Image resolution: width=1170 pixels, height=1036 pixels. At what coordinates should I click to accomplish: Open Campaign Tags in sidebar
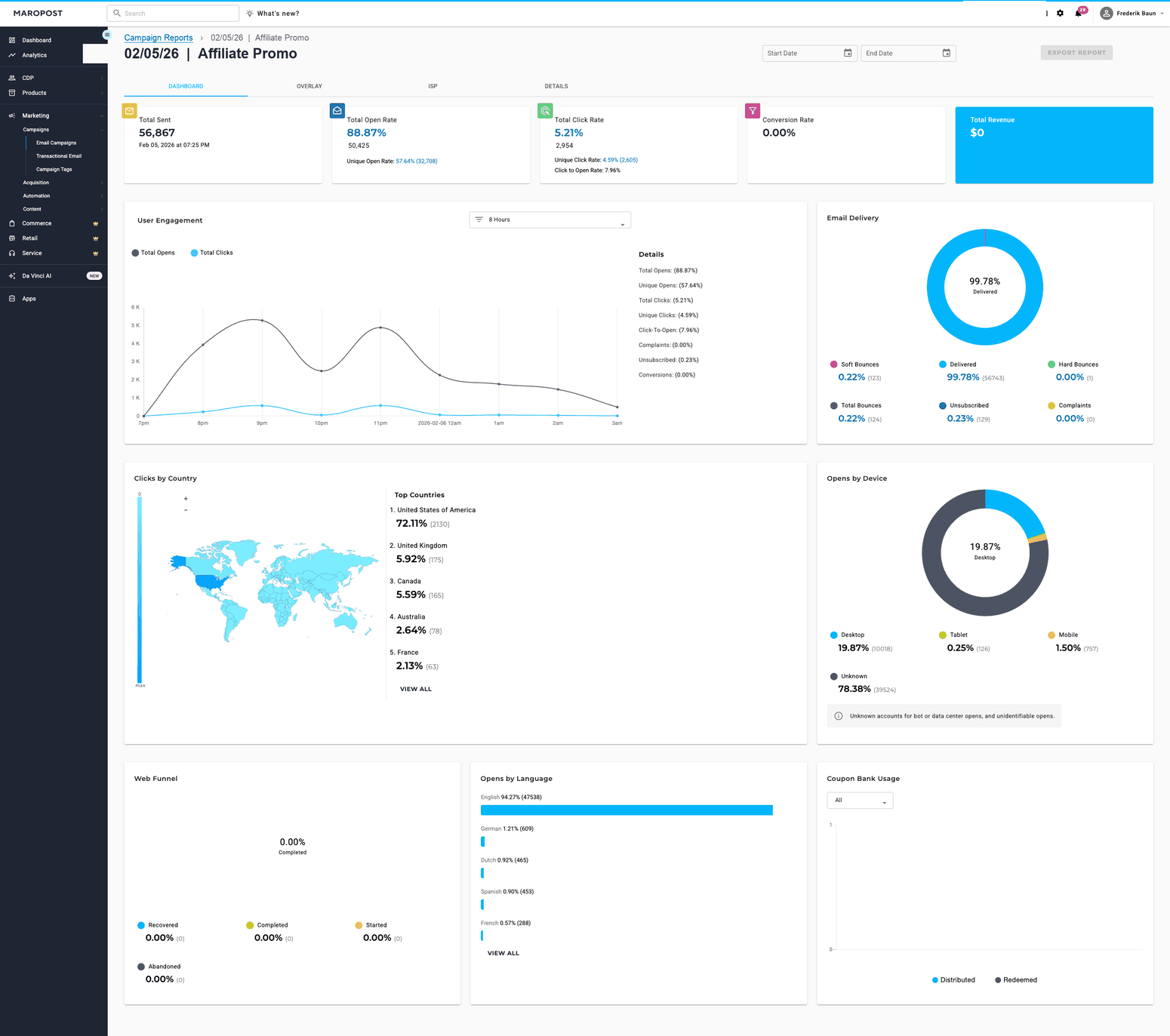click(x=54, y=170)
